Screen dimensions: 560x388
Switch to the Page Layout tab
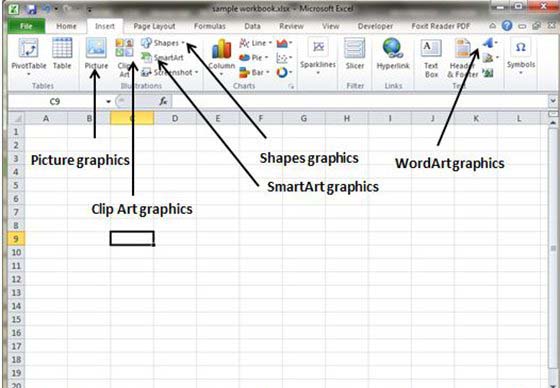coord(154,26)
